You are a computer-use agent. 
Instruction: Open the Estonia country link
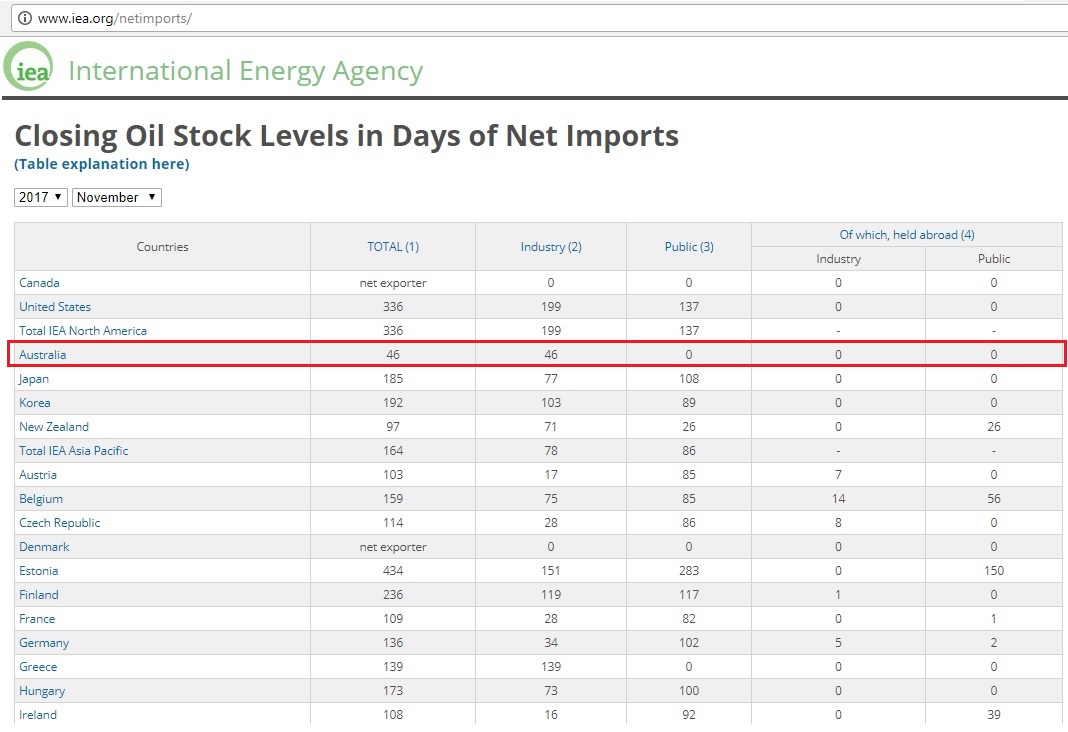tap(39, 571)
